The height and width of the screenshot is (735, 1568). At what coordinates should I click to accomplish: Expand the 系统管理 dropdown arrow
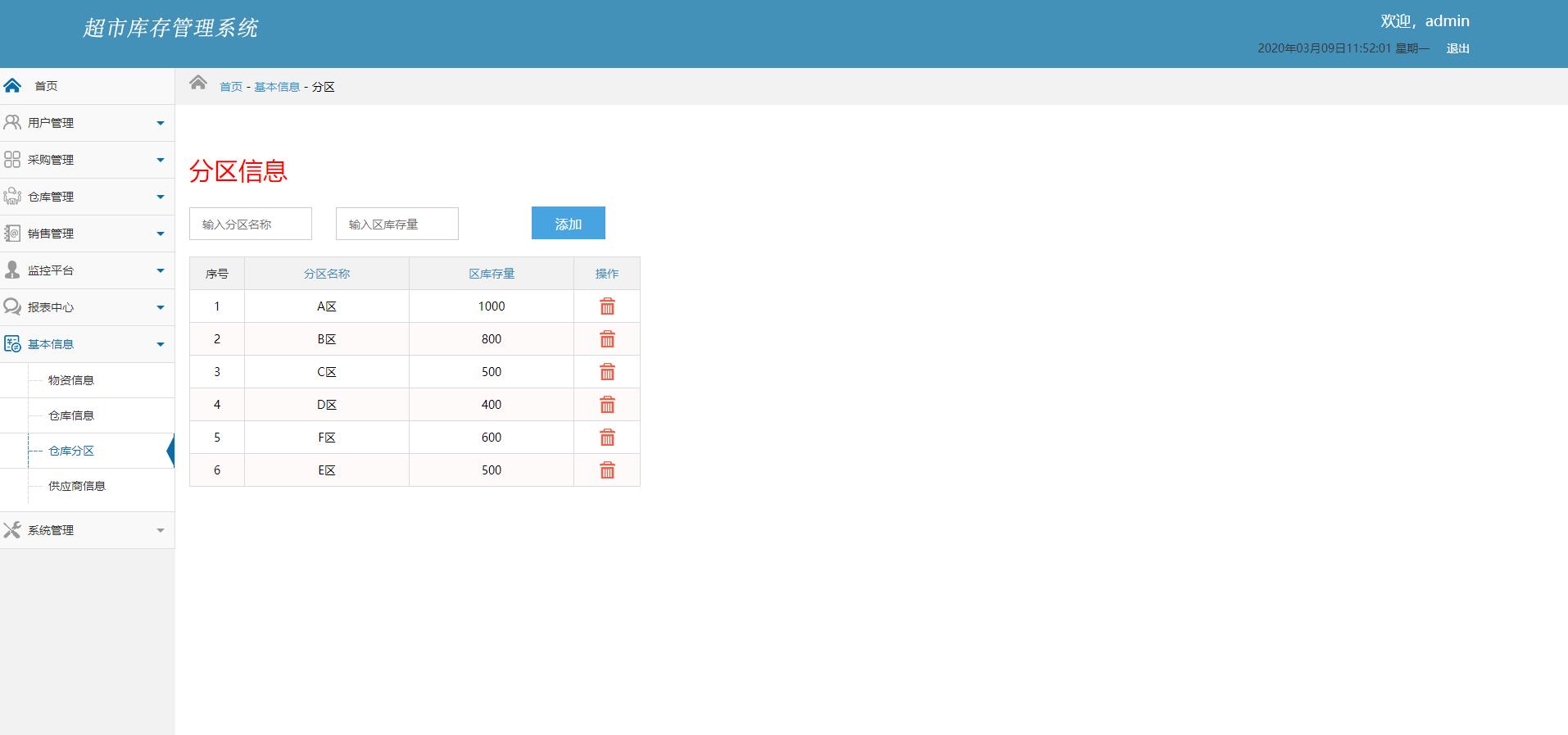tap(161, 531)
